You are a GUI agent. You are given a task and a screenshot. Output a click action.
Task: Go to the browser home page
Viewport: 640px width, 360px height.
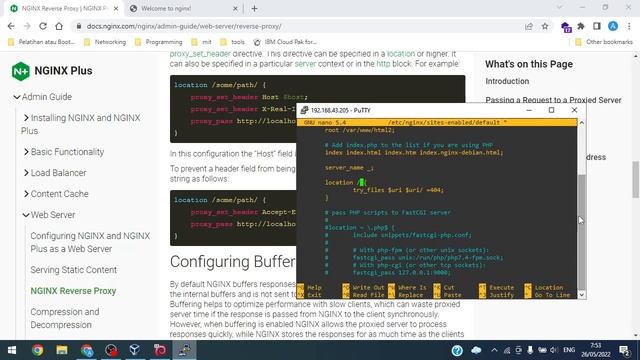[x=59, y=26]
